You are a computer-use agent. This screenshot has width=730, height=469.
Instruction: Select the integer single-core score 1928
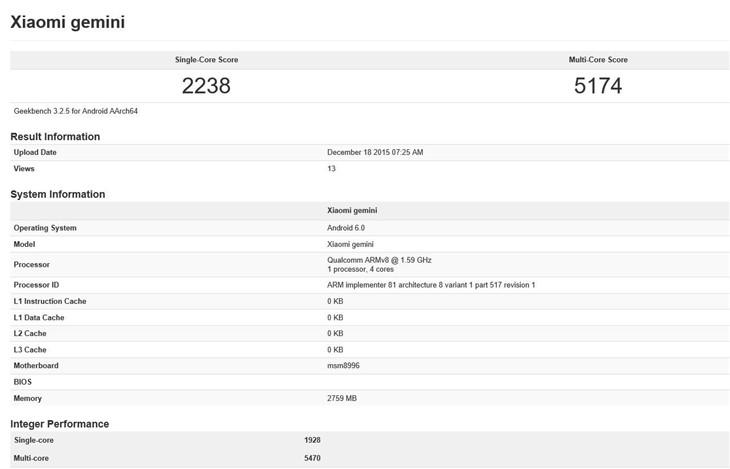(x=312, y=440)
